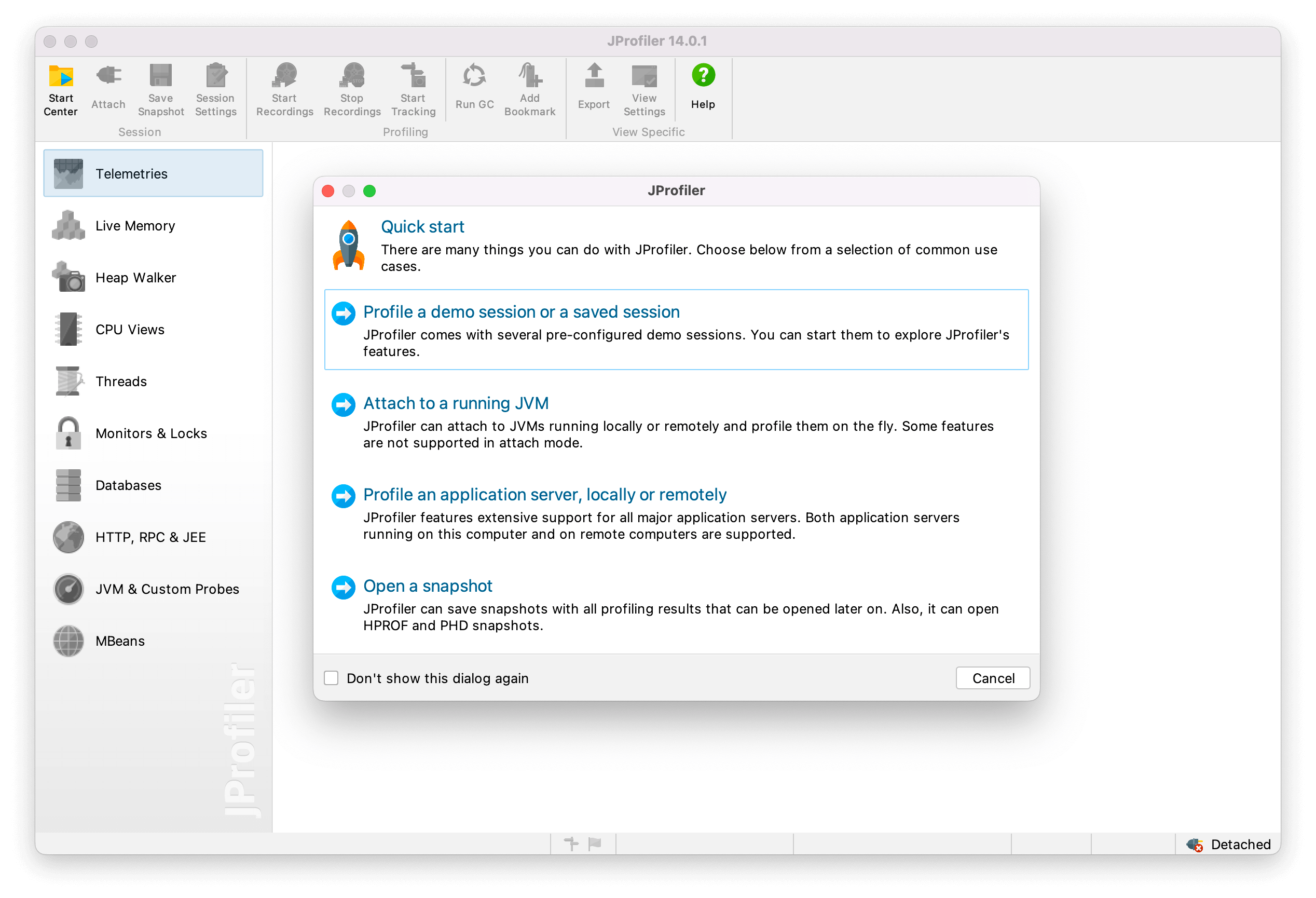Click the arrow icon beside Attach to running JVM
The image size is (1316, 898).
point(343,404)
